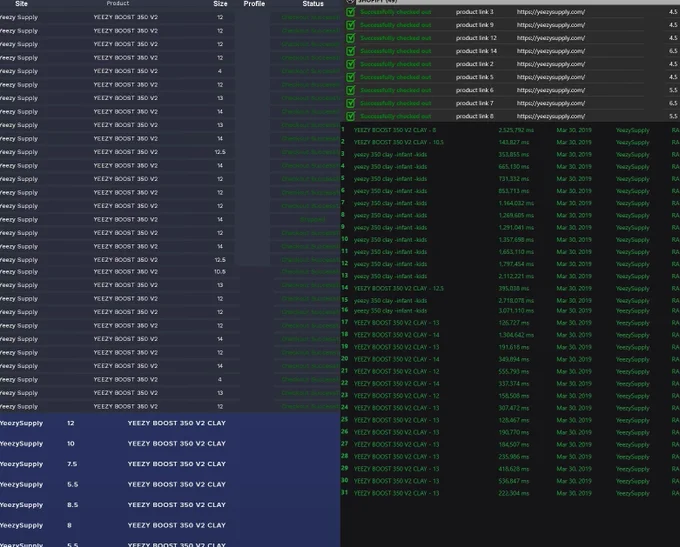Click the '1,653,110 ms' checkout time
The width and height of the screenshot is (680, 547).
pos(516,252)
